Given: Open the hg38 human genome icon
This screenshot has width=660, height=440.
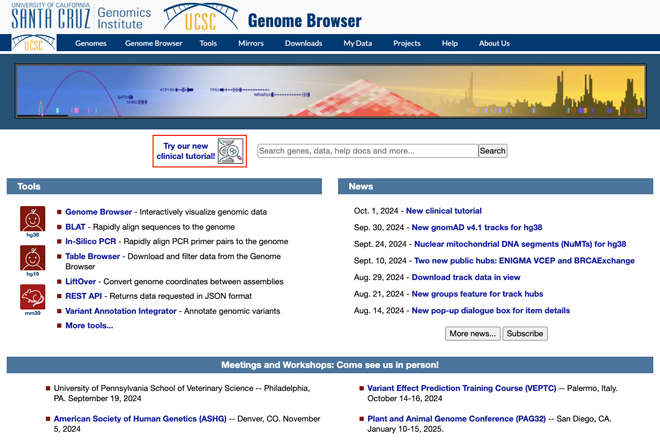Looking at the screenshot, I should point(32,219).
